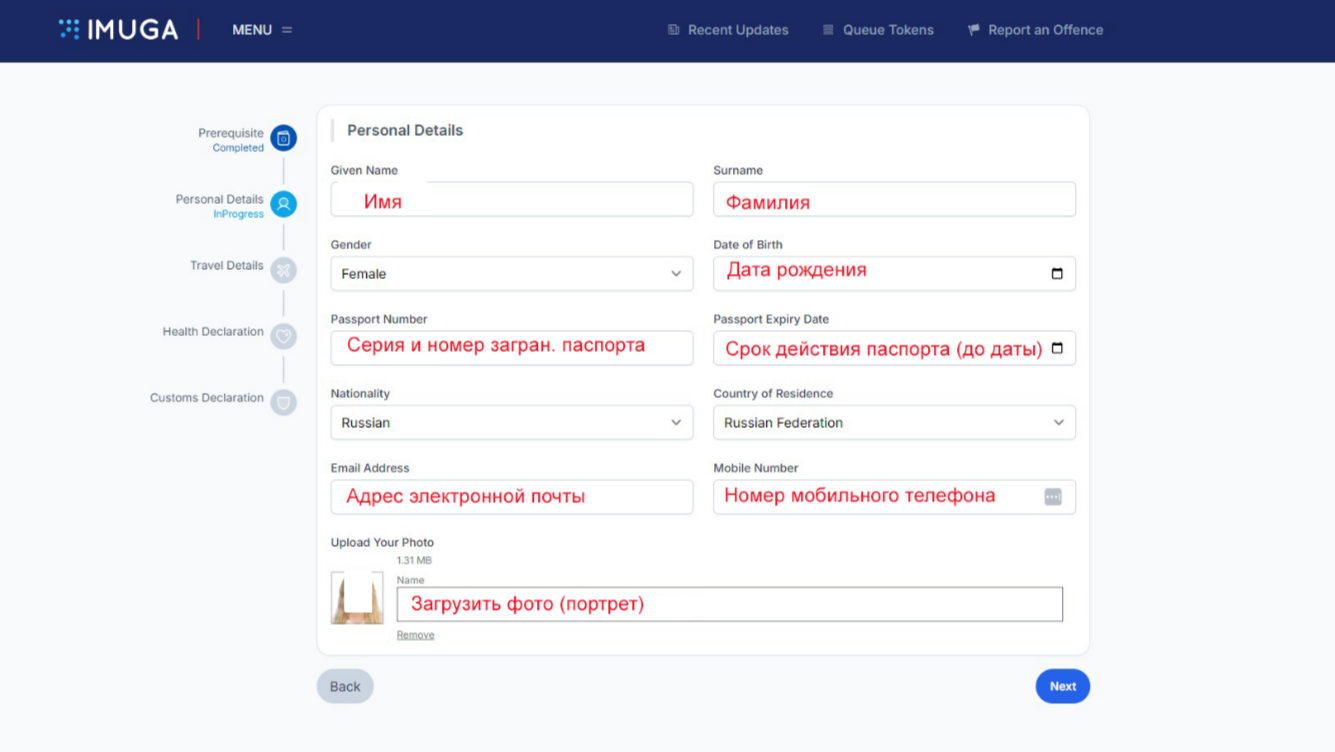
Task: Open the MENU hamburger icon
Action: [x=287, y=30]
